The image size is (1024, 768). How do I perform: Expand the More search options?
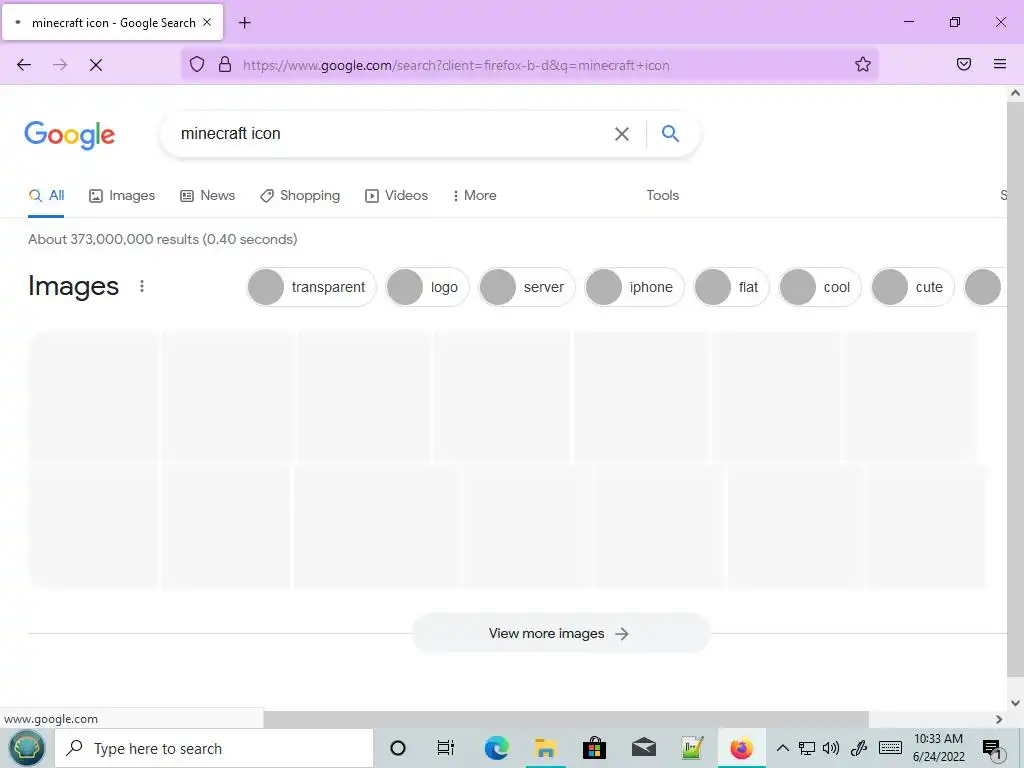(475, 195)
